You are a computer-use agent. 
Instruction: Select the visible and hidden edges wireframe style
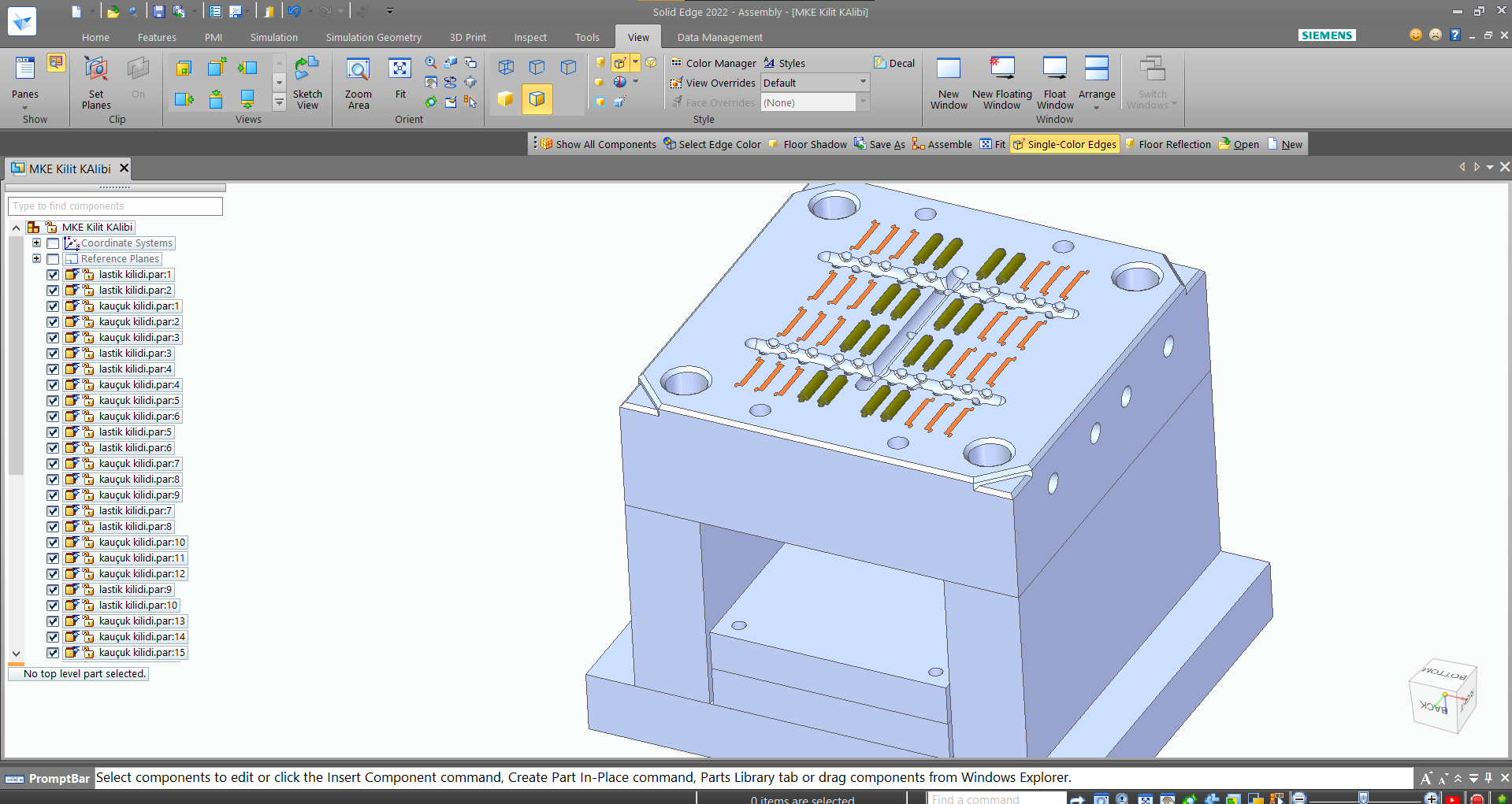(x=537, y=68)
